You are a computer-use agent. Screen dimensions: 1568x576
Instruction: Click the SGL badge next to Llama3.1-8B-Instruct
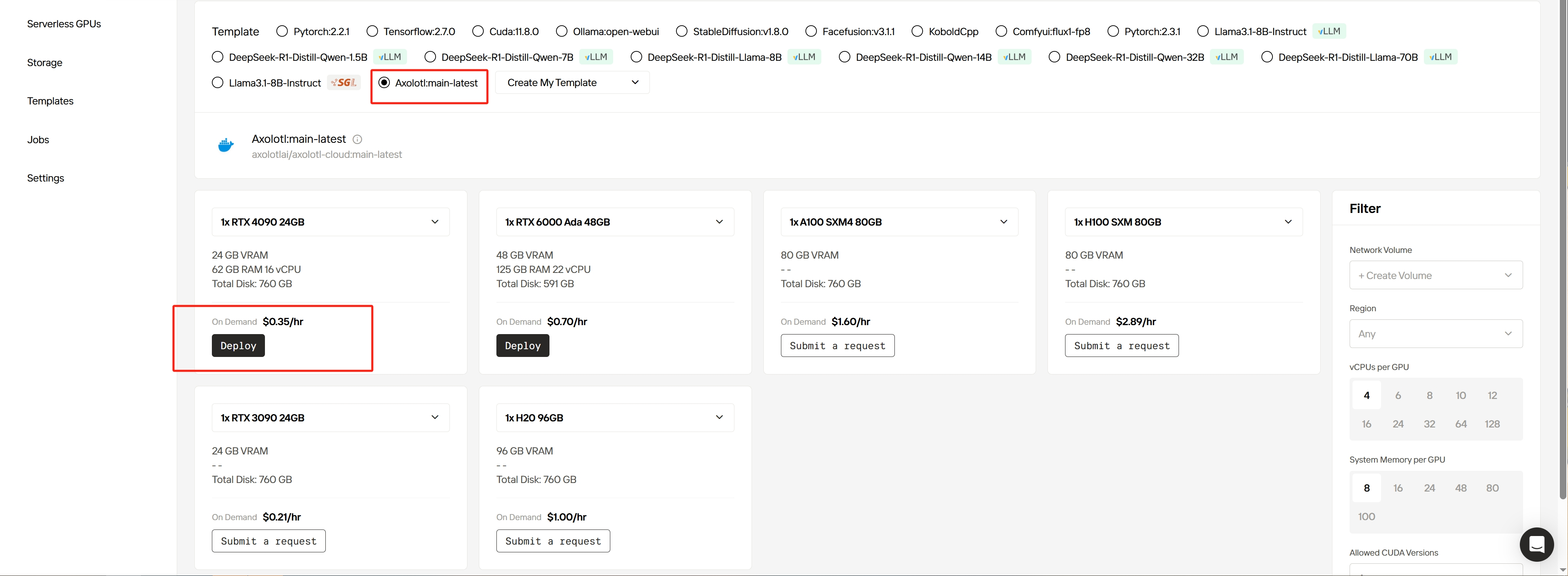tap(344, 83)
